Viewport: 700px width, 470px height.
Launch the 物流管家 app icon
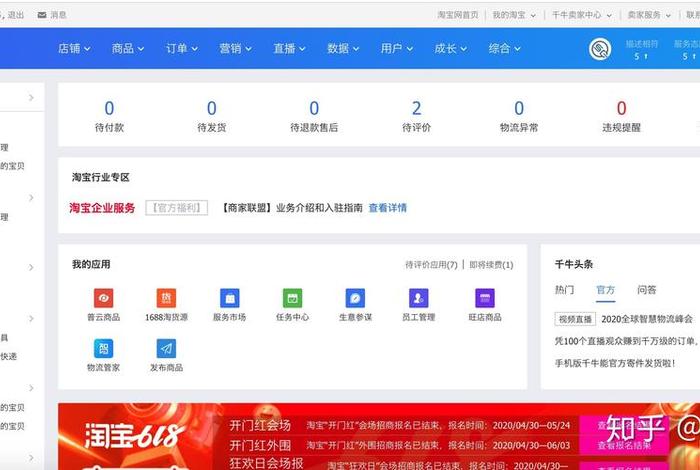pos(104,349)
